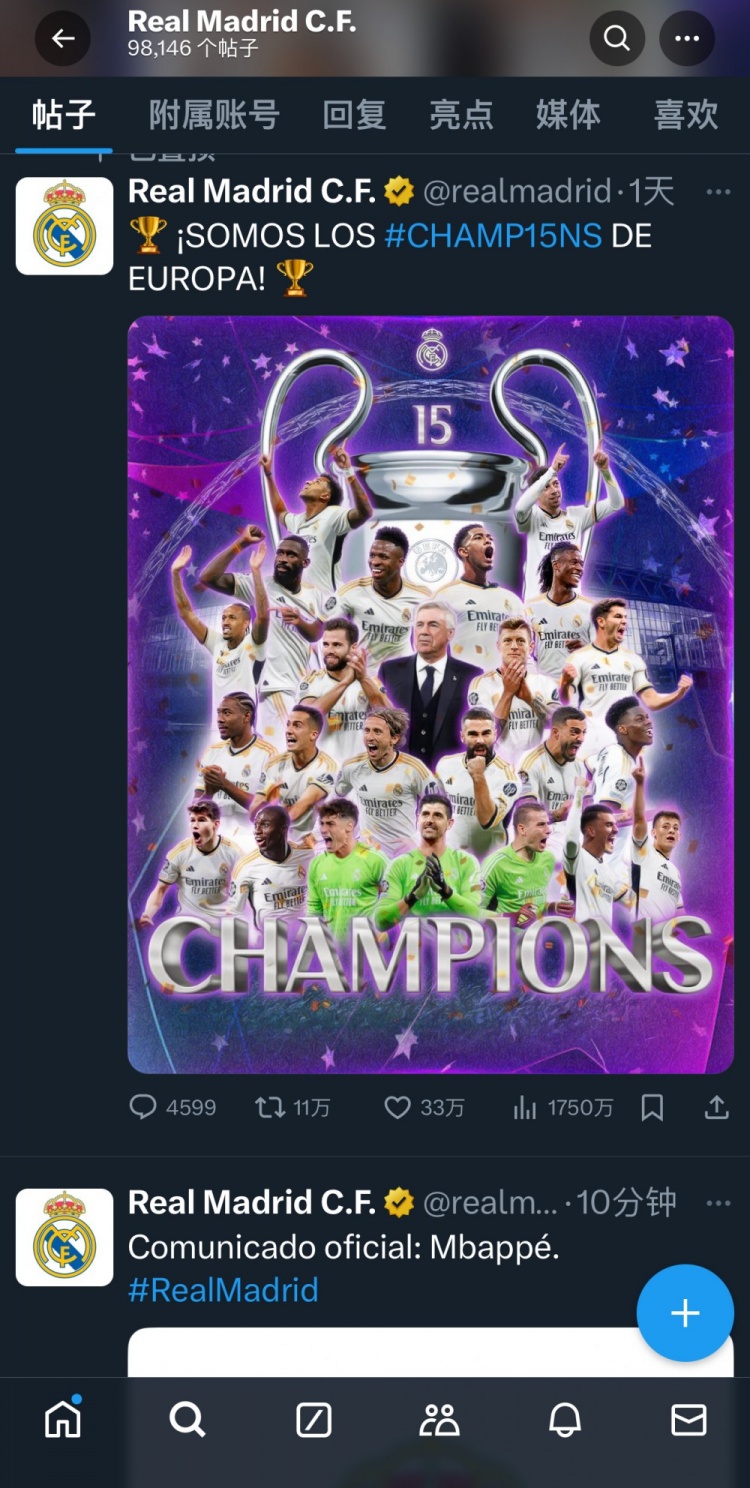Open the #CHAMP15NS hashtag link

(493, 236)
